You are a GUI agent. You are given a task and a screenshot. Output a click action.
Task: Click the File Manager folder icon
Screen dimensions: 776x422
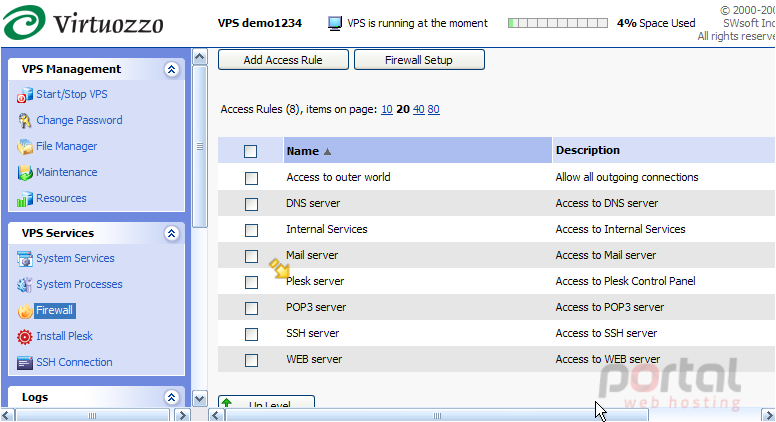(25, 147)
